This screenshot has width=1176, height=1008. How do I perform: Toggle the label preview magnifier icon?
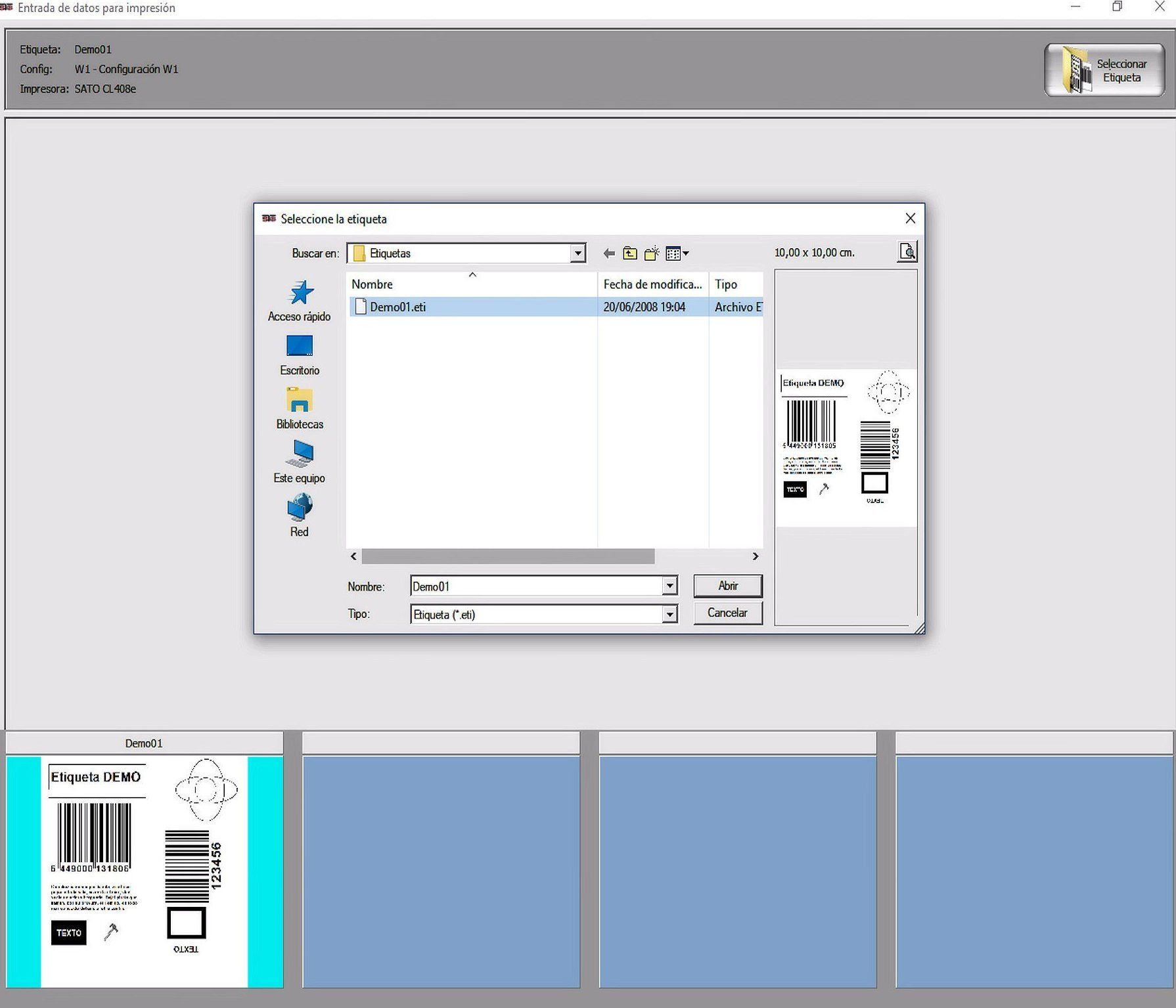907,252
